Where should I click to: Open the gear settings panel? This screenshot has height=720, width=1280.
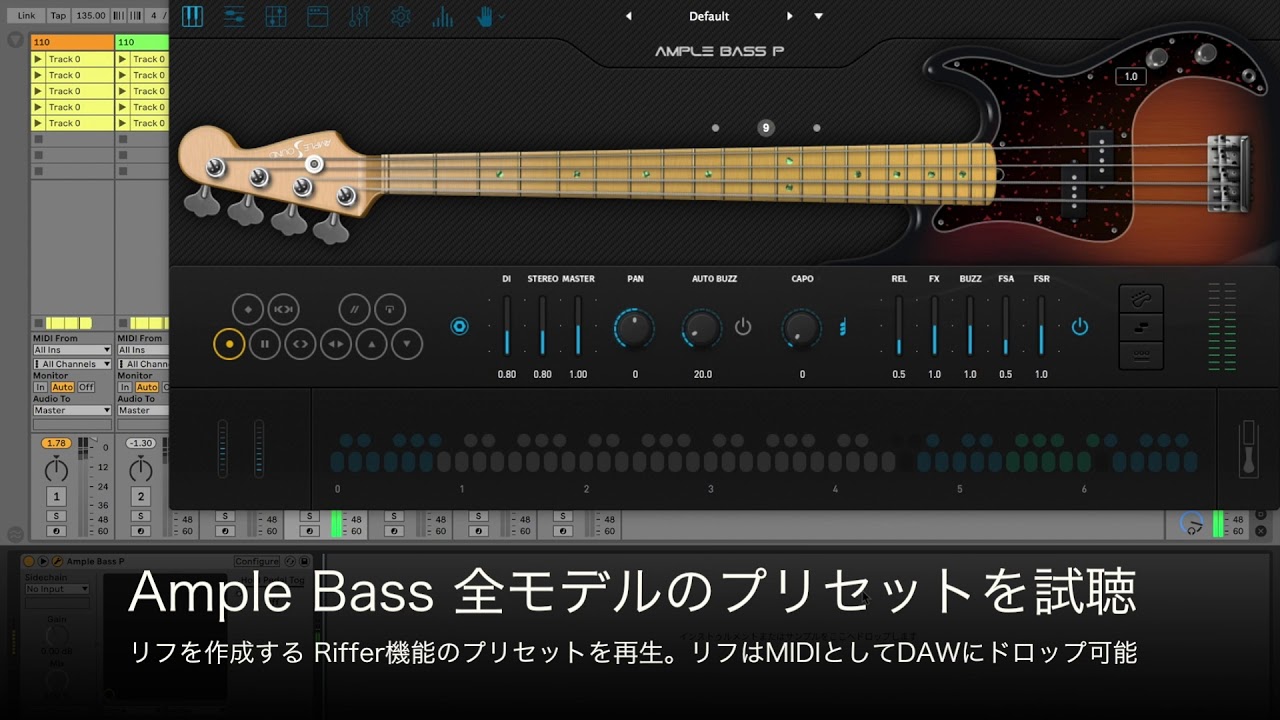pos(400,16)
